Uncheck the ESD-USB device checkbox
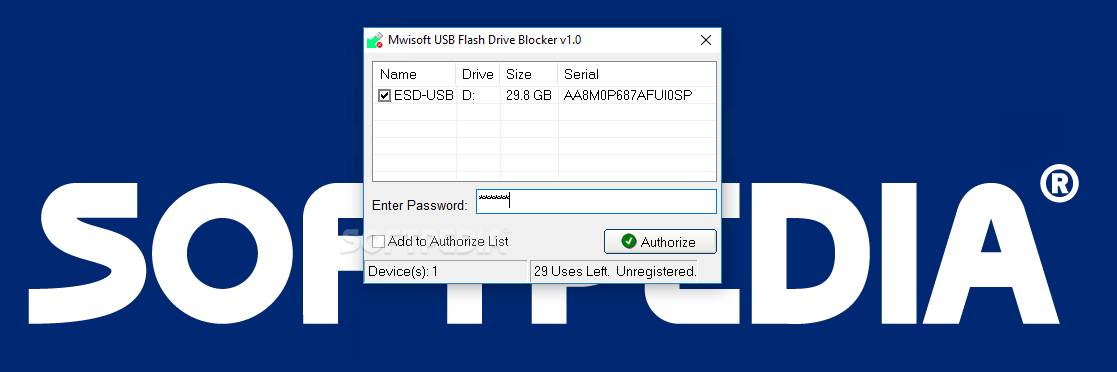The width and height of the screenshot is (1117, 372). (384, 95)
